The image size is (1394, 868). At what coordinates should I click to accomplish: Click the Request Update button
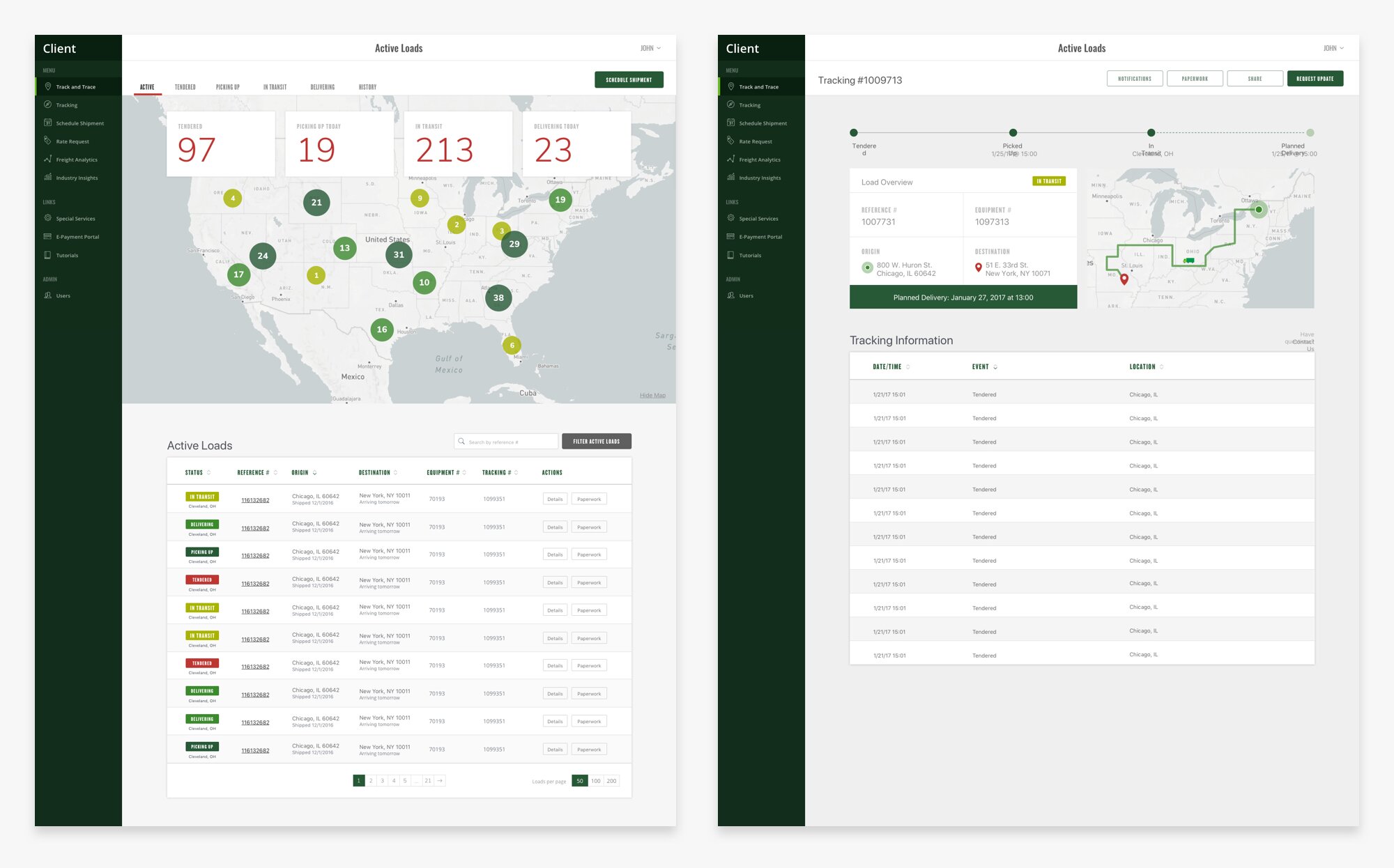coord(1315,79)
